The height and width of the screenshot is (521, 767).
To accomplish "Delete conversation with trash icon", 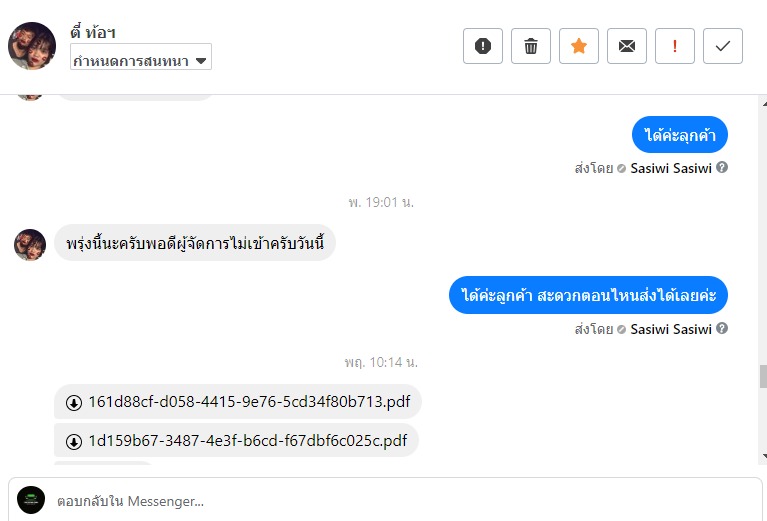I will pyautogui.click(x=531, y=46).
